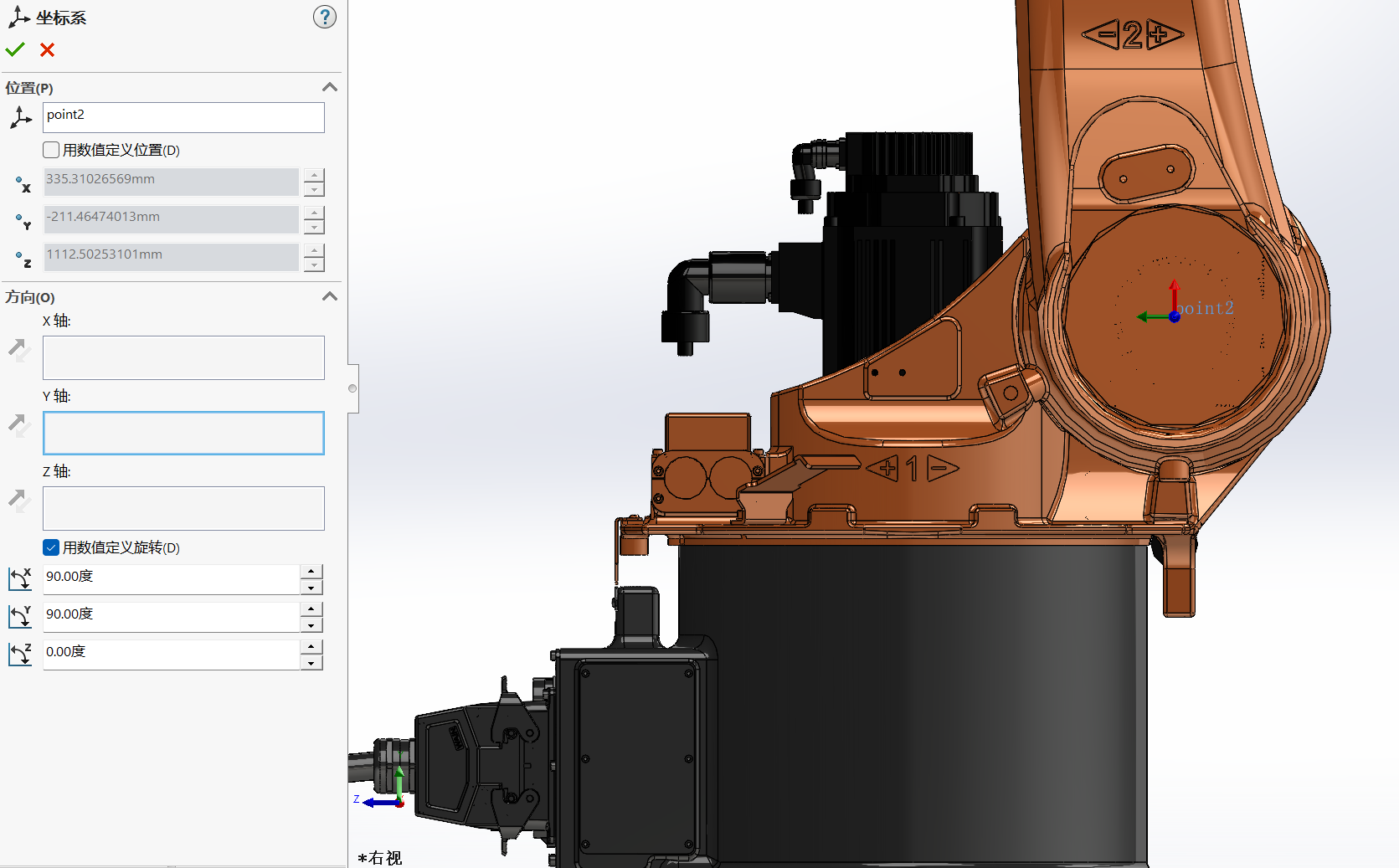The height and width of the screenshot is (868, 1399).
Task: Click the panel splitter collapse handle
Action: click(x=352, y=388)
